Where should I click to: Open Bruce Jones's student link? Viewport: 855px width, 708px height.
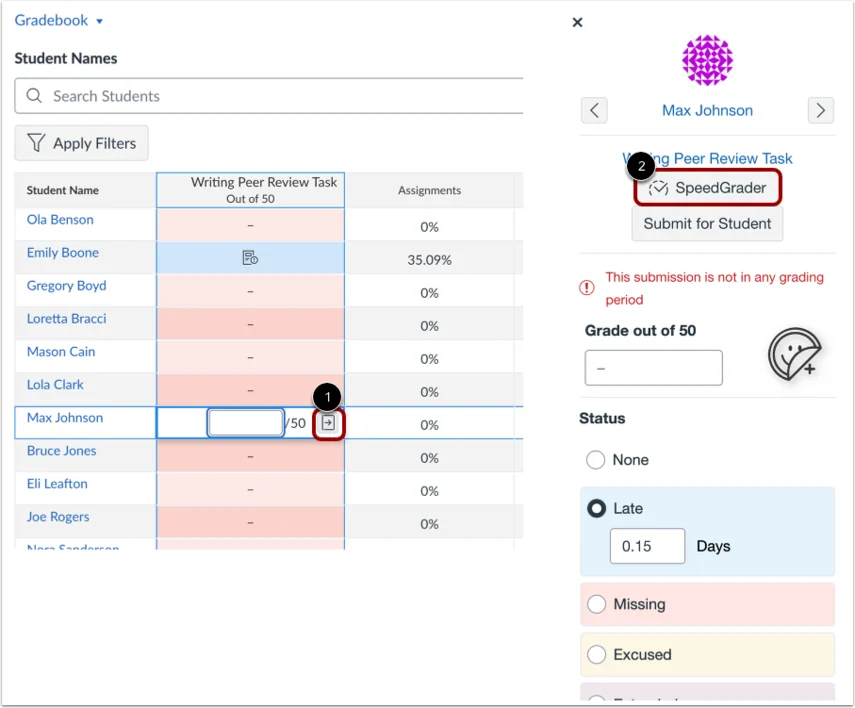(62, 451)
